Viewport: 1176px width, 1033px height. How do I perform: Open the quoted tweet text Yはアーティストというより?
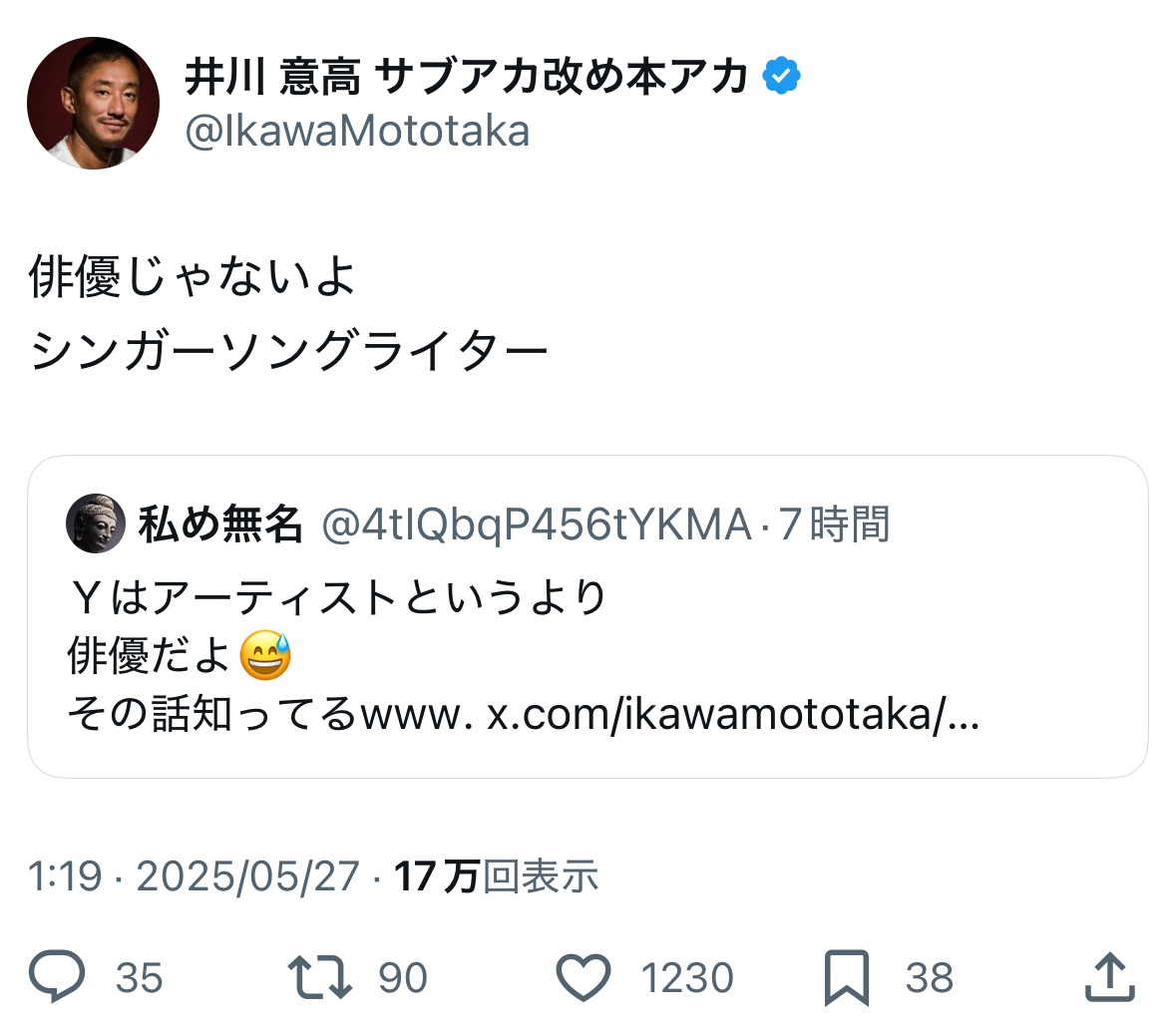point(337,597)
